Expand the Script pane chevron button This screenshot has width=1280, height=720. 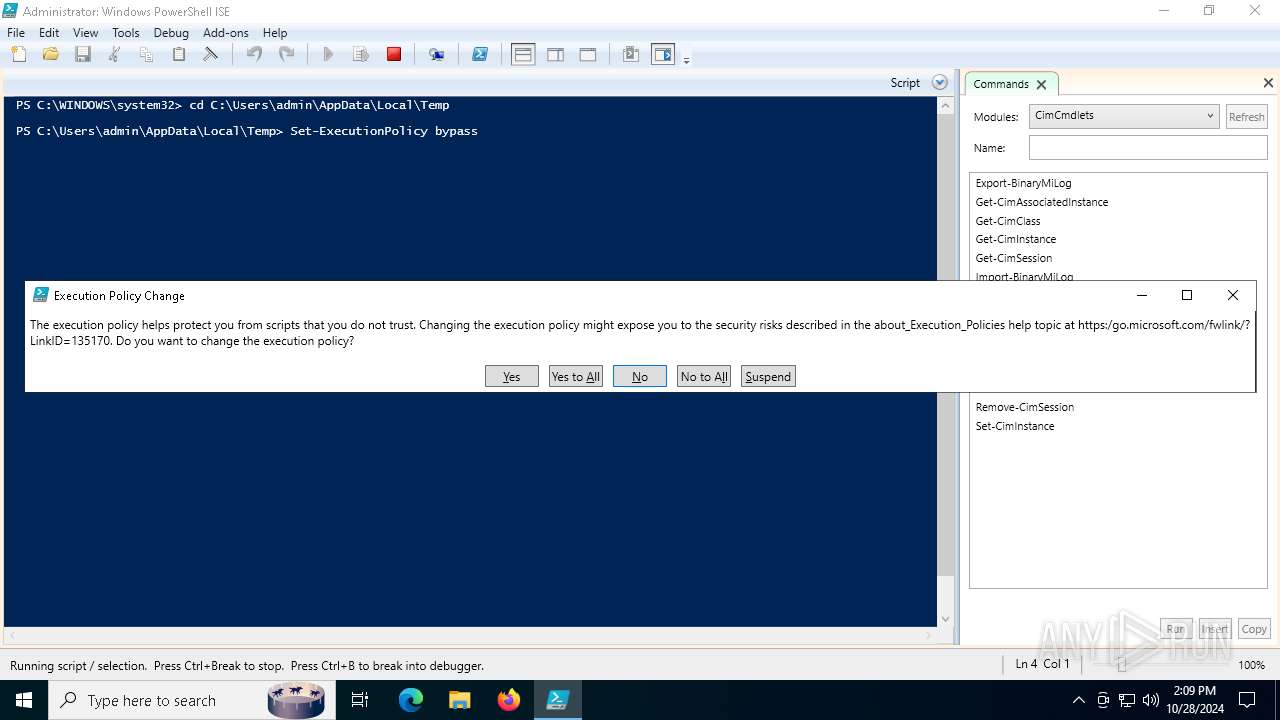939,83
